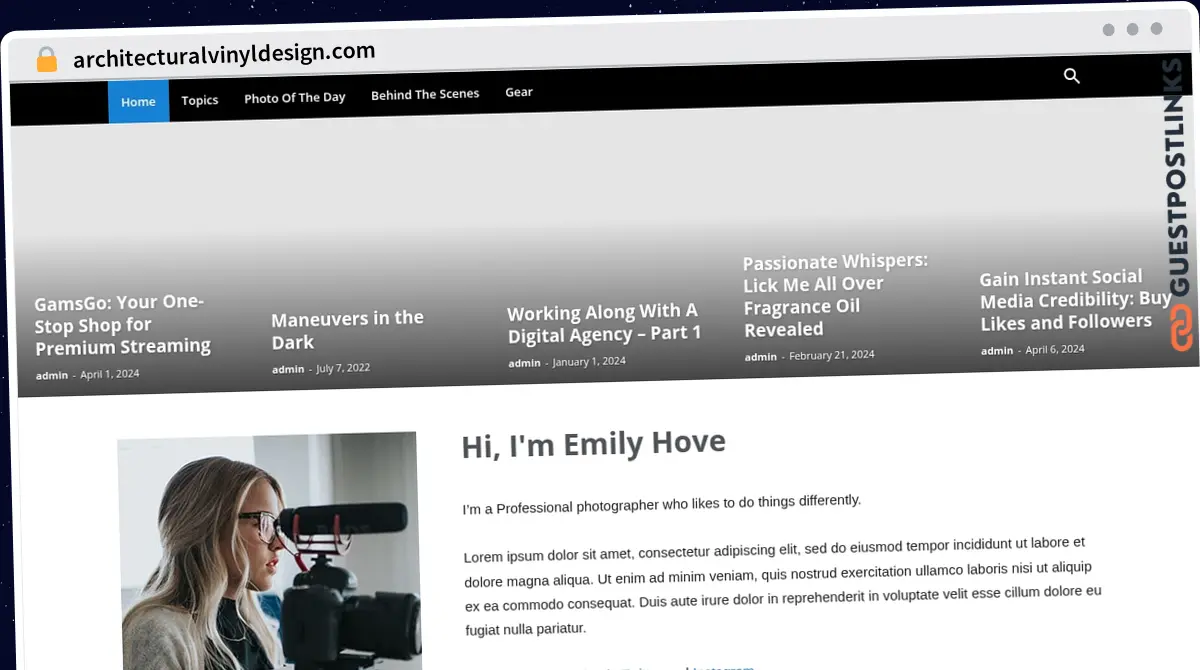Click admin author under the GamsGo post
The height and width of the screenshot is (670, 1200).
click(x=52, y=376)
